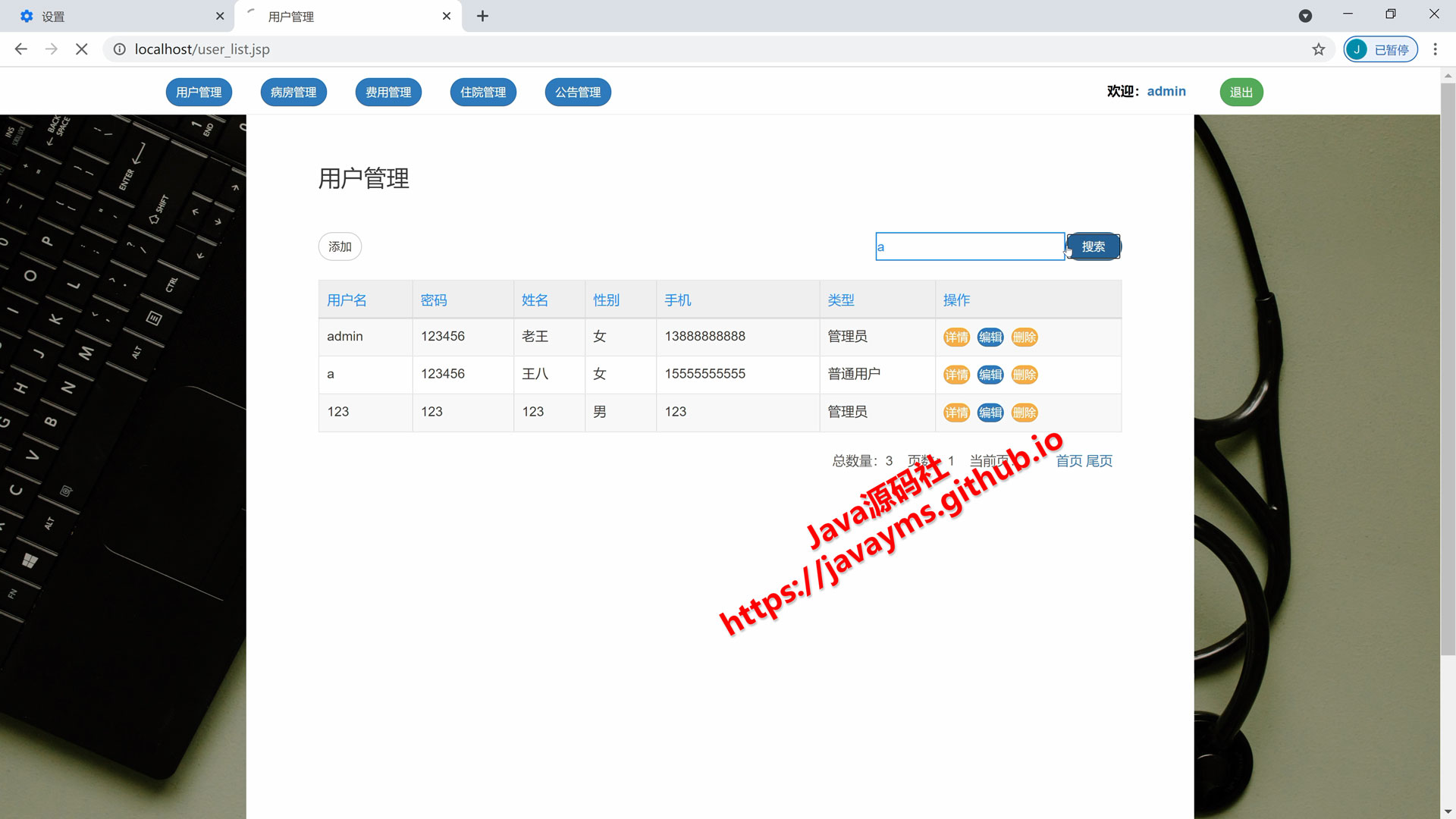Click the 添加 button

click(x=340, y=246)
